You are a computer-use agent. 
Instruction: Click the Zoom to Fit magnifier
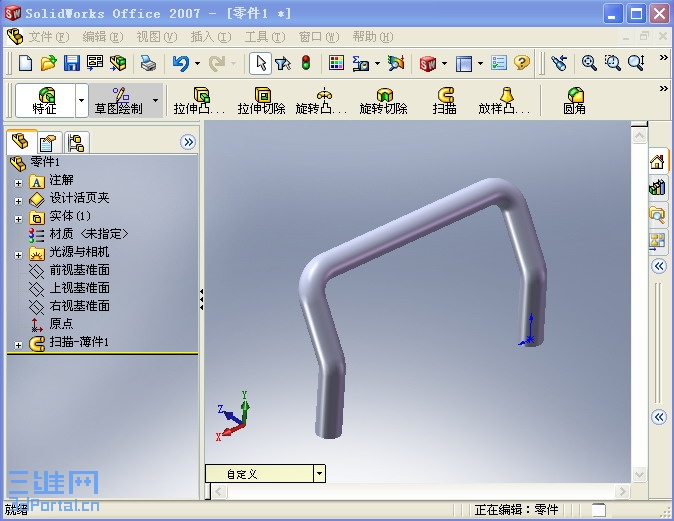click(x=589, y=63)
